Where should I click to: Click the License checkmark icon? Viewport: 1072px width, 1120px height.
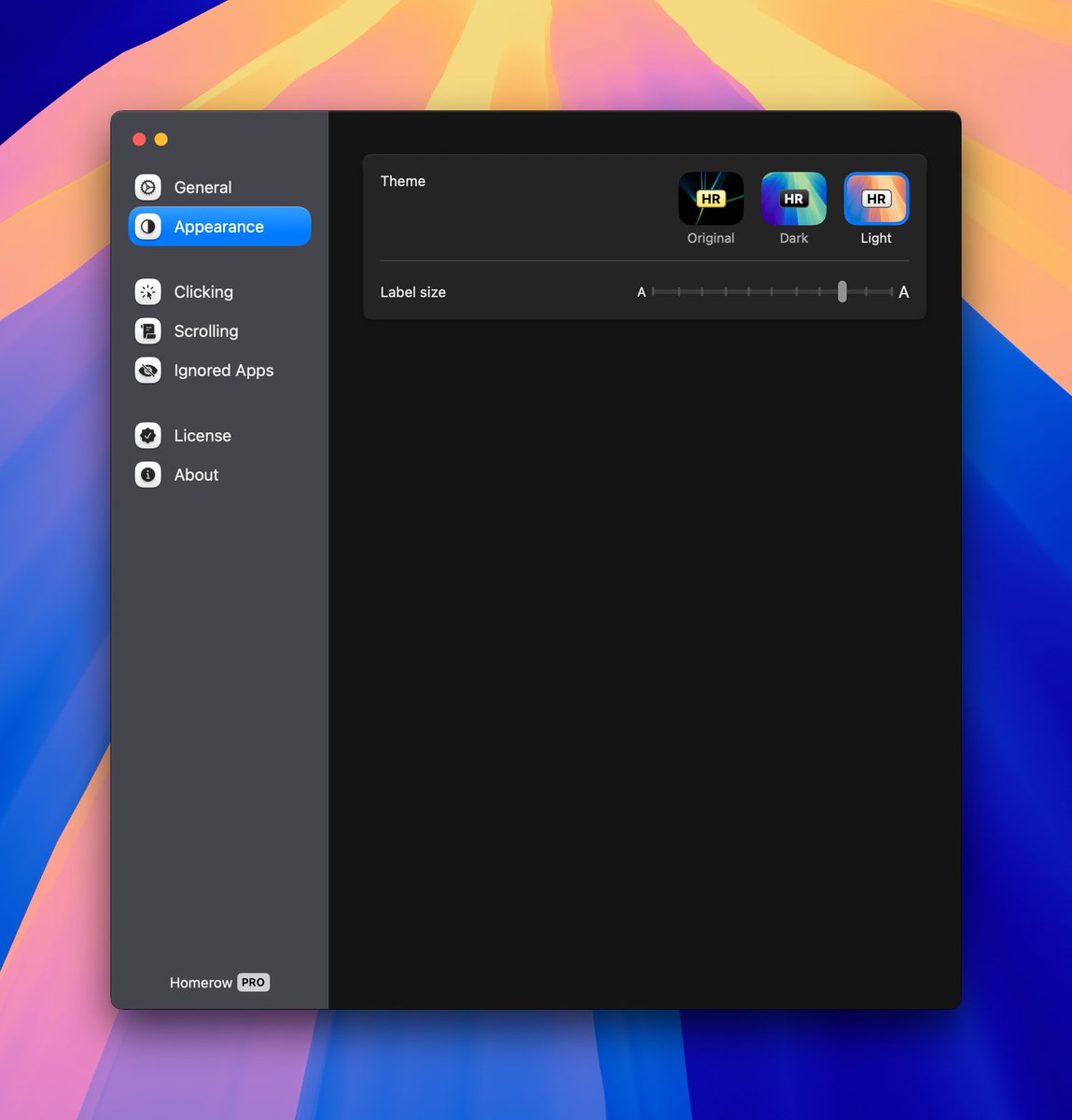(x=147, y=435)
